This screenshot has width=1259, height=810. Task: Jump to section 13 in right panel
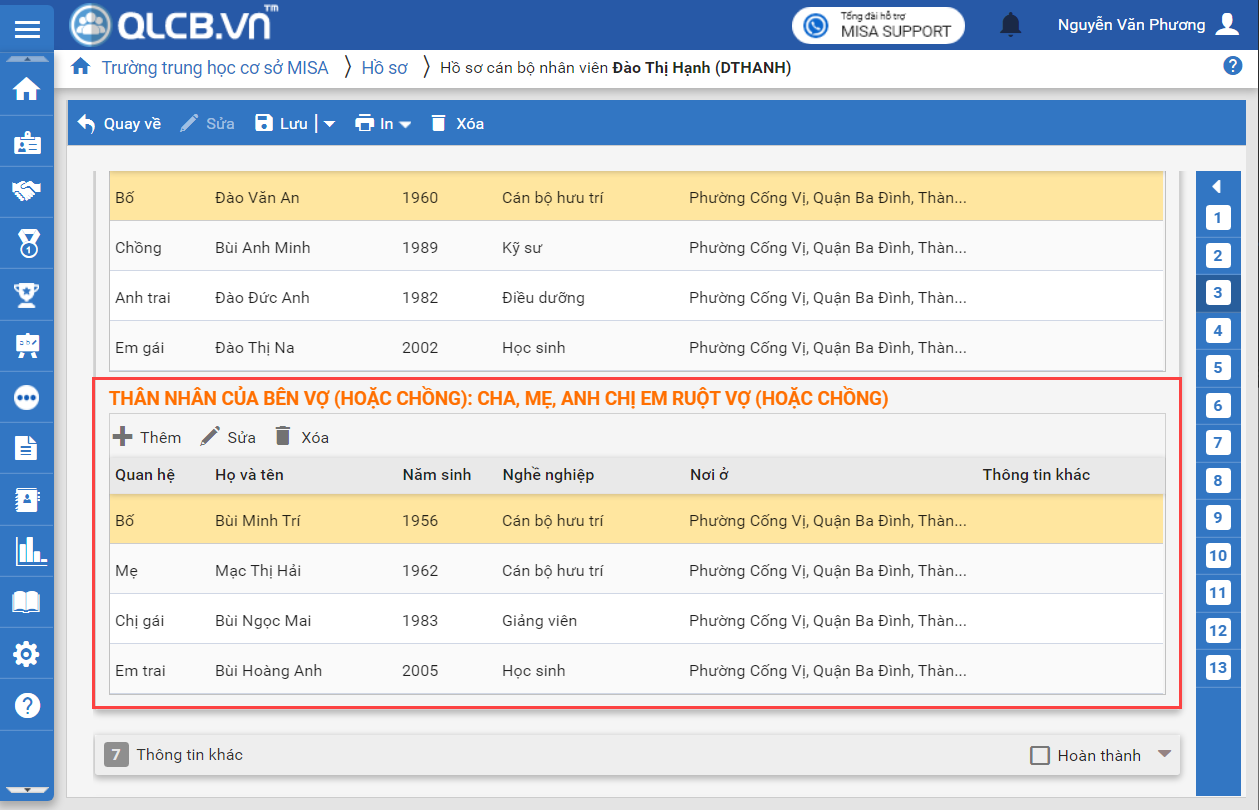[x=1217, y=668]
